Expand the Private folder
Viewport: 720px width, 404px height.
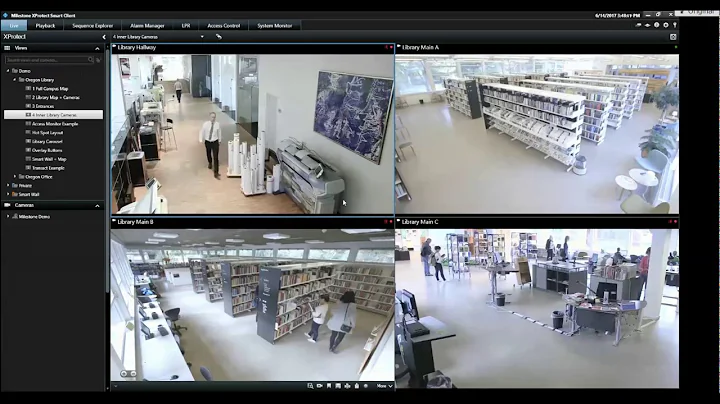coord(8,185)
